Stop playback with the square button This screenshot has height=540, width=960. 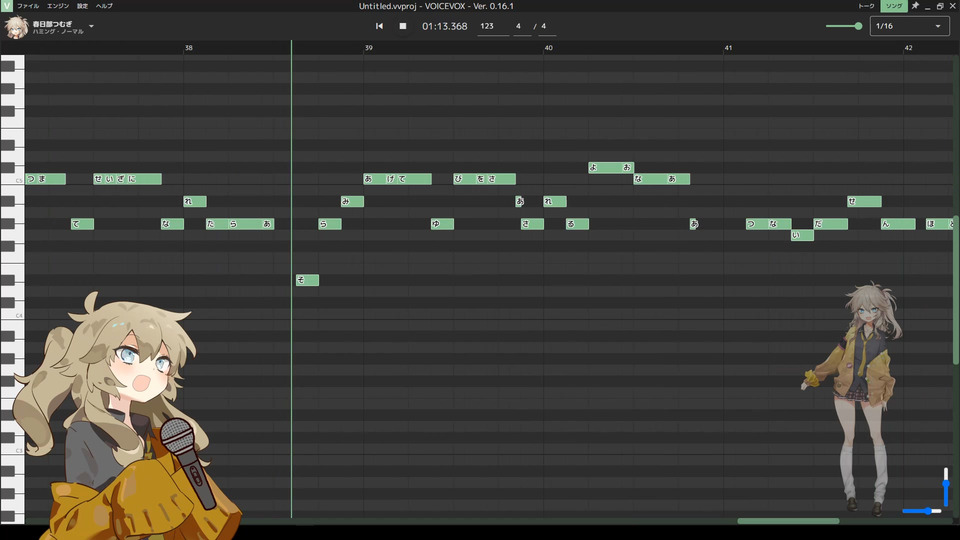pyautogui.click(x=402, y=26)
